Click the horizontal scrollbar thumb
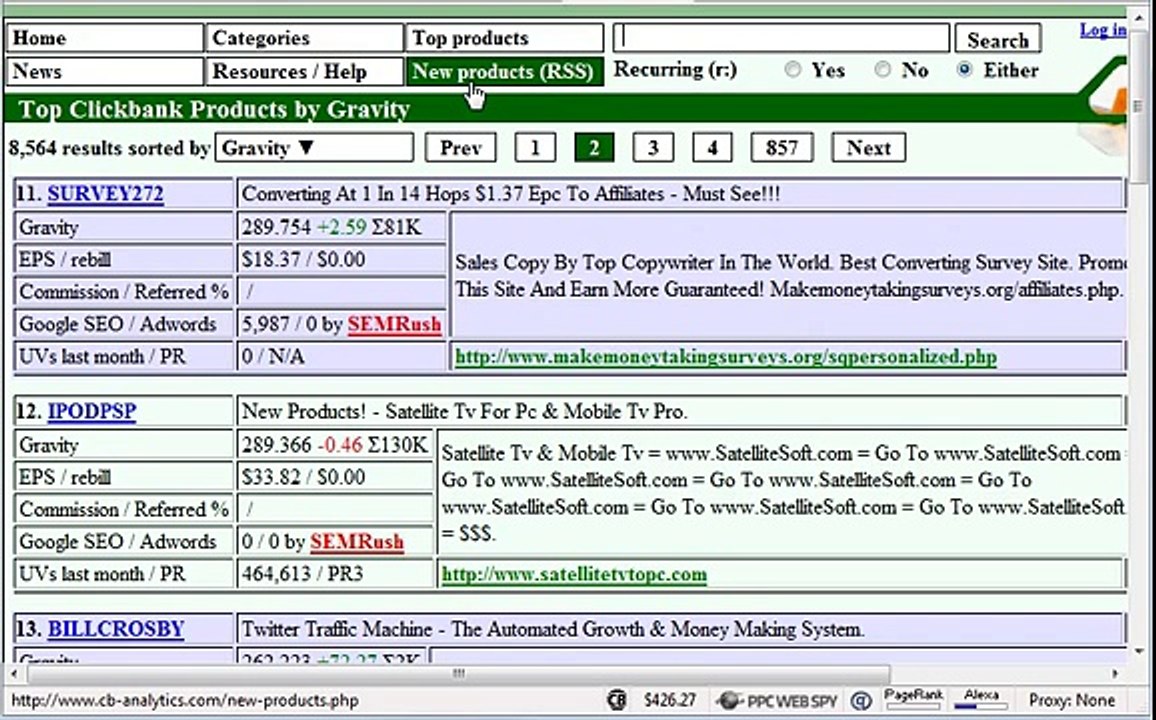Viewport: 1156px width, 720px height. tap(459, 674)
